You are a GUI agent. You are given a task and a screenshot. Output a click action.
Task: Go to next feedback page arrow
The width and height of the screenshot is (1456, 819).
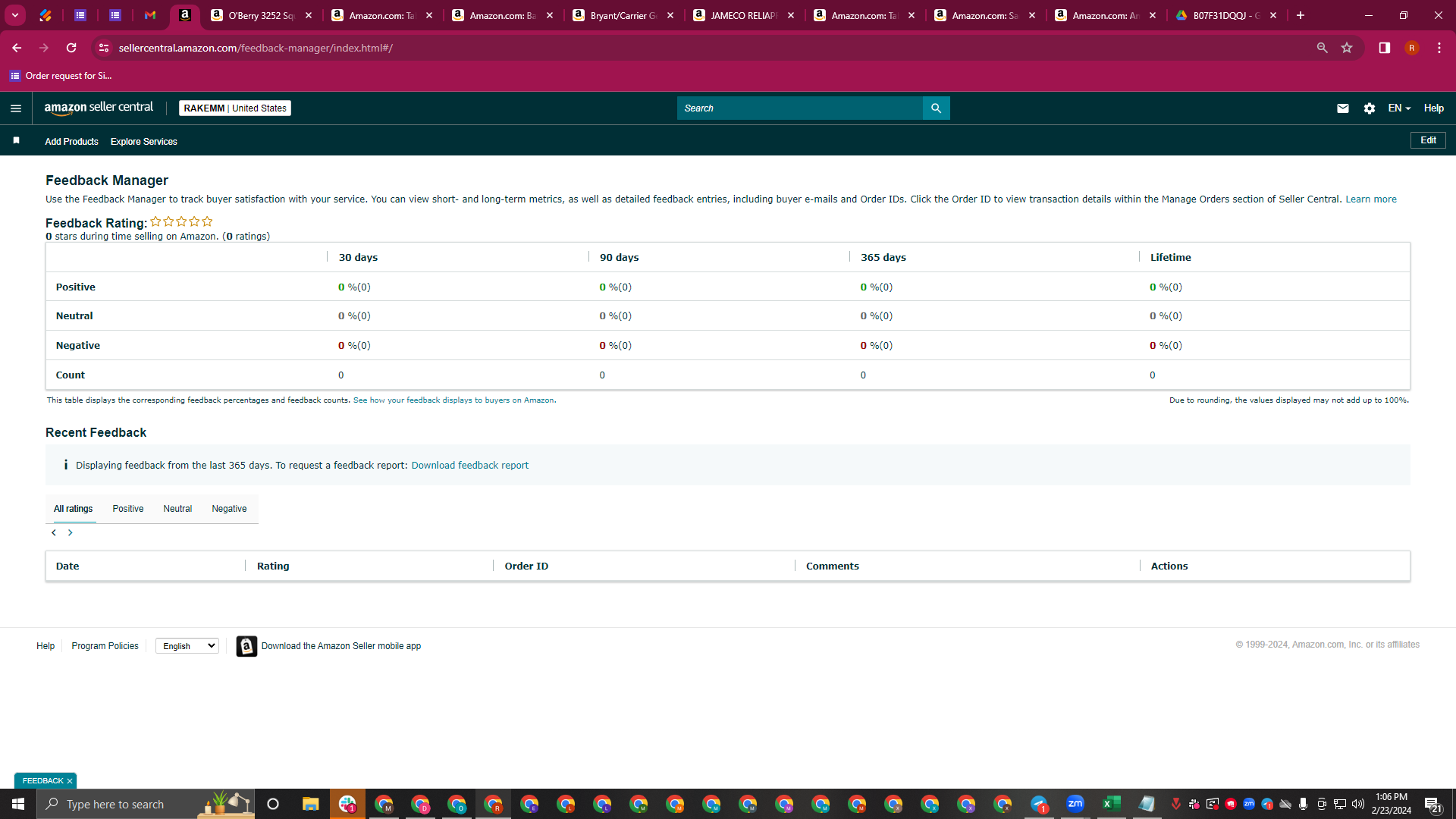[71, 533]
